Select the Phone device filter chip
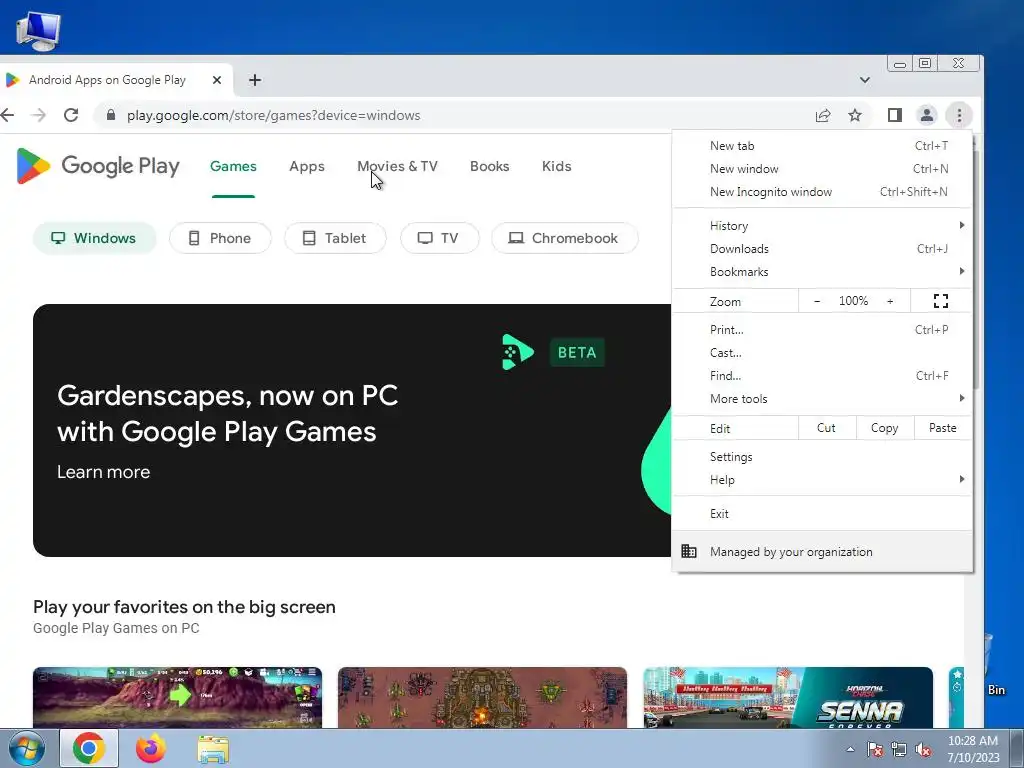This screenshot has width=1024, height=768. 220,238
